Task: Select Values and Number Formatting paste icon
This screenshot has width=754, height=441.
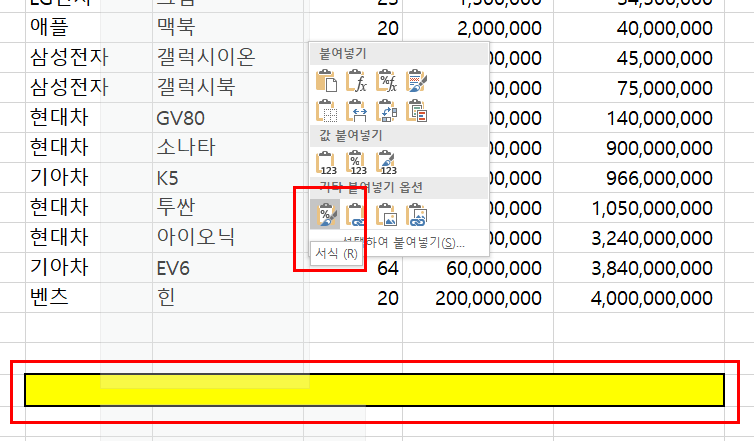Action: (356, 163)
